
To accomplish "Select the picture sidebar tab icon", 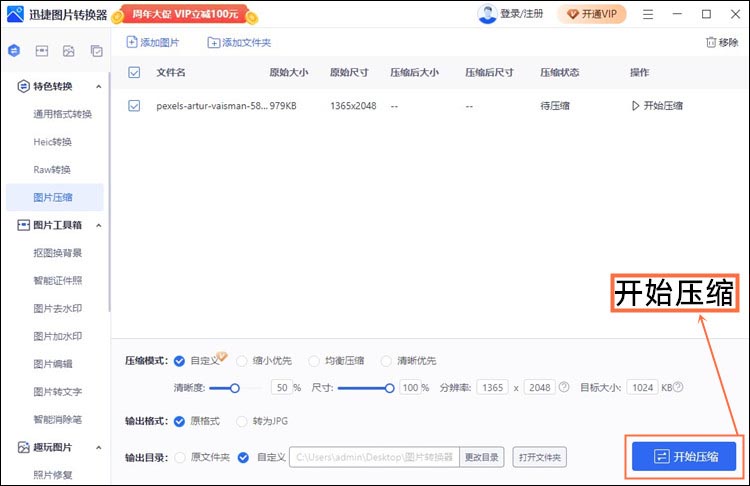I will pyautogui.click(x=69, y=51).
